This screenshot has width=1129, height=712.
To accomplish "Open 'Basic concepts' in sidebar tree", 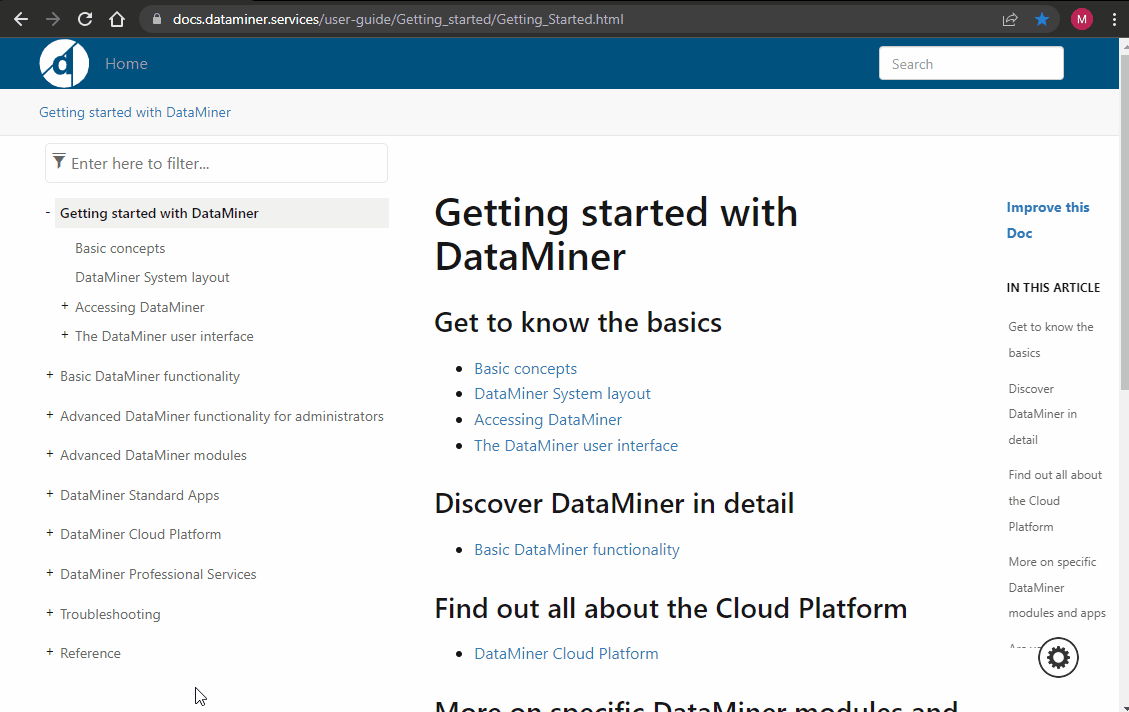I will point(120,248).
